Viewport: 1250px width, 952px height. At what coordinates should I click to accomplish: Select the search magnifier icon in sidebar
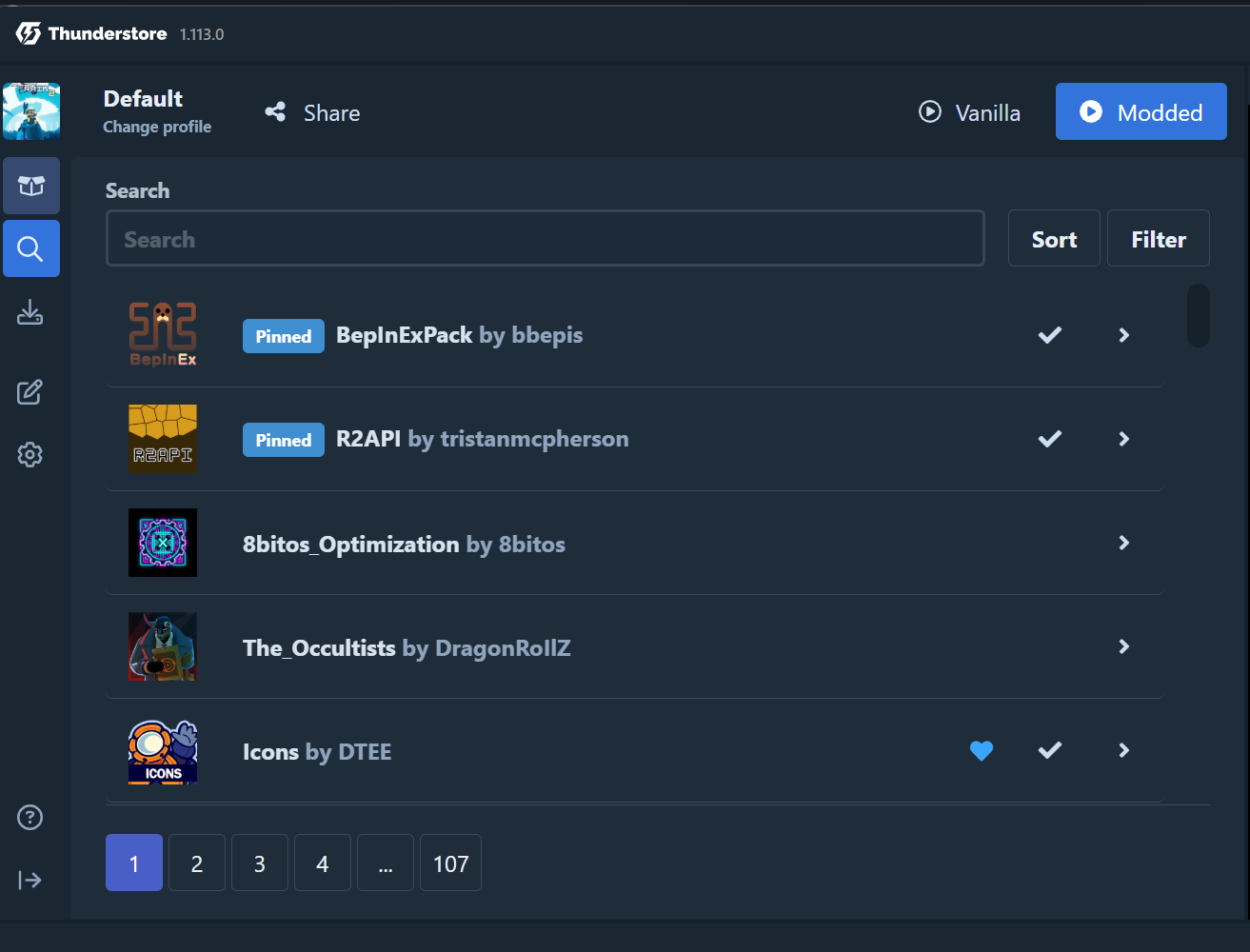point(31,248)
